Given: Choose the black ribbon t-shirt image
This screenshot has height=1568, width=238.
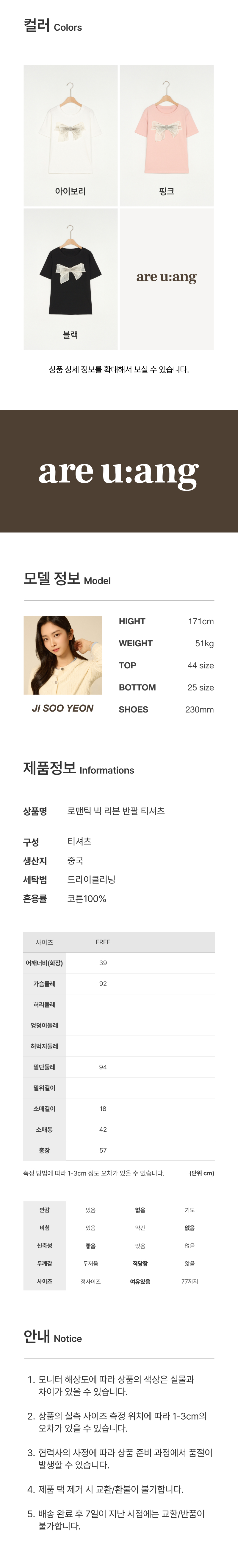Looking at the screenshot, I should [71, 279].
